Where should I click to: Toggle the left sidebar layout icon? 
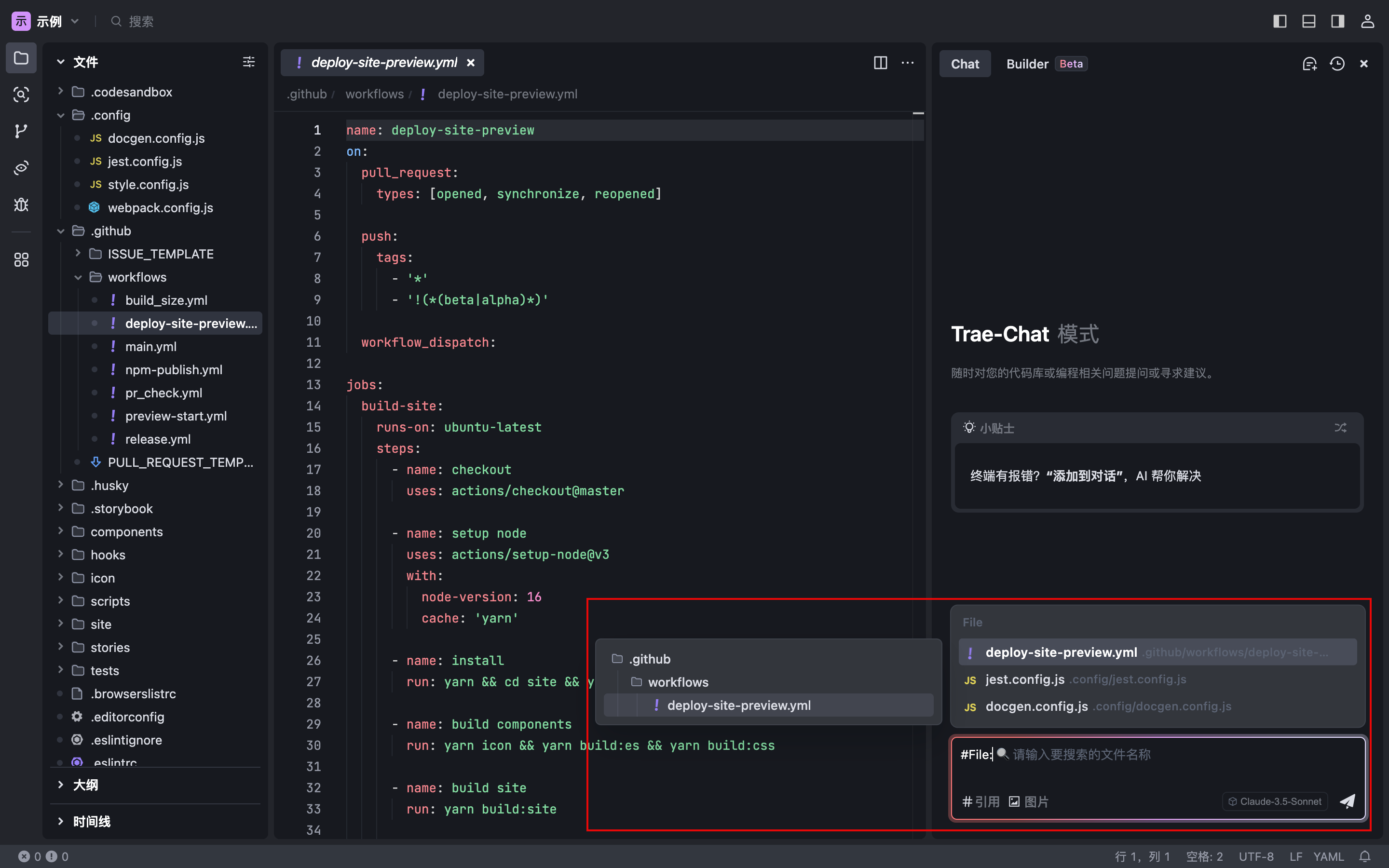(x=1280, y=21)
